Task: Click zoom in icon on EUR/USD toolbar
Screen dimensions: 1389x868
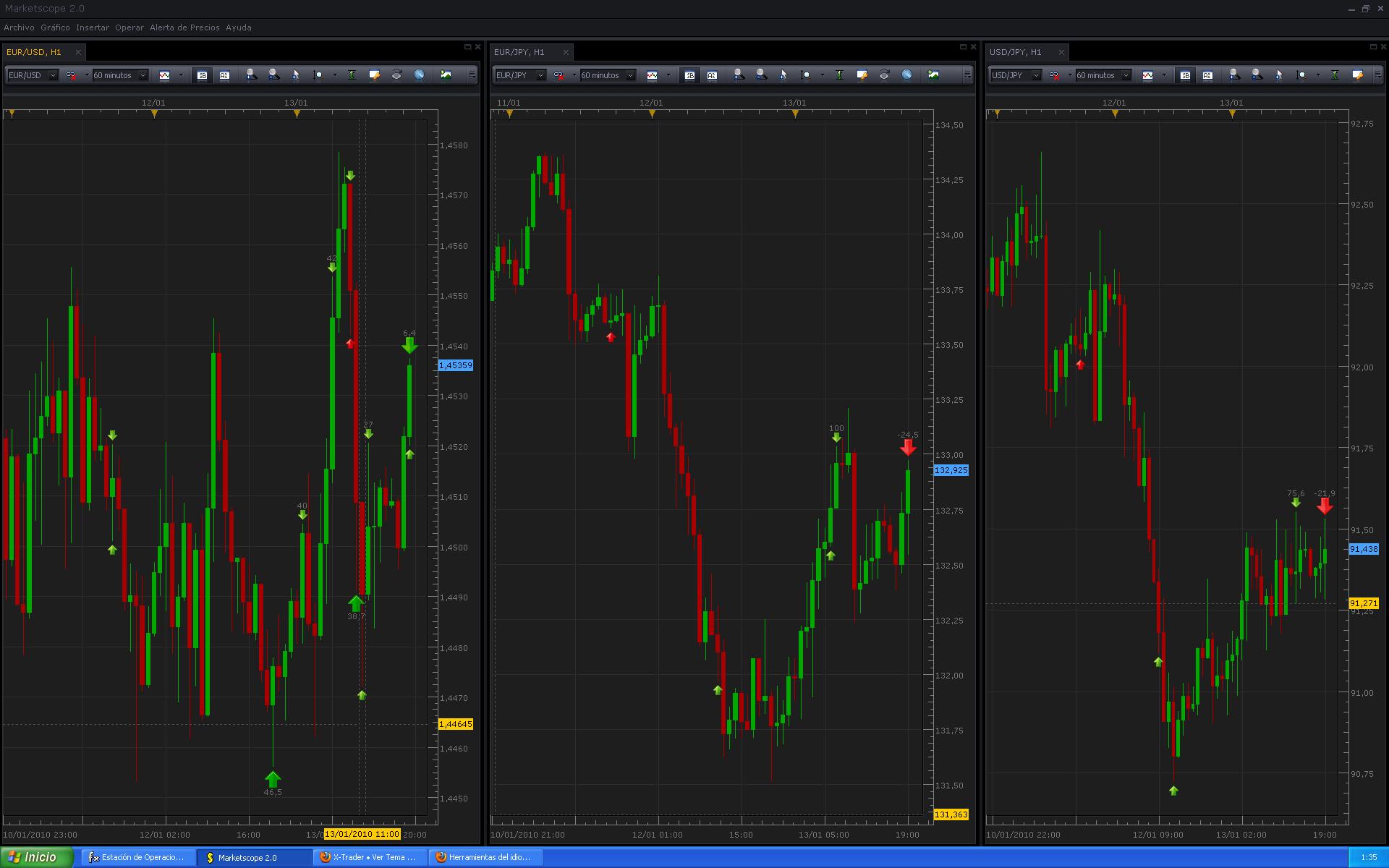Action: tap(250, 75)
